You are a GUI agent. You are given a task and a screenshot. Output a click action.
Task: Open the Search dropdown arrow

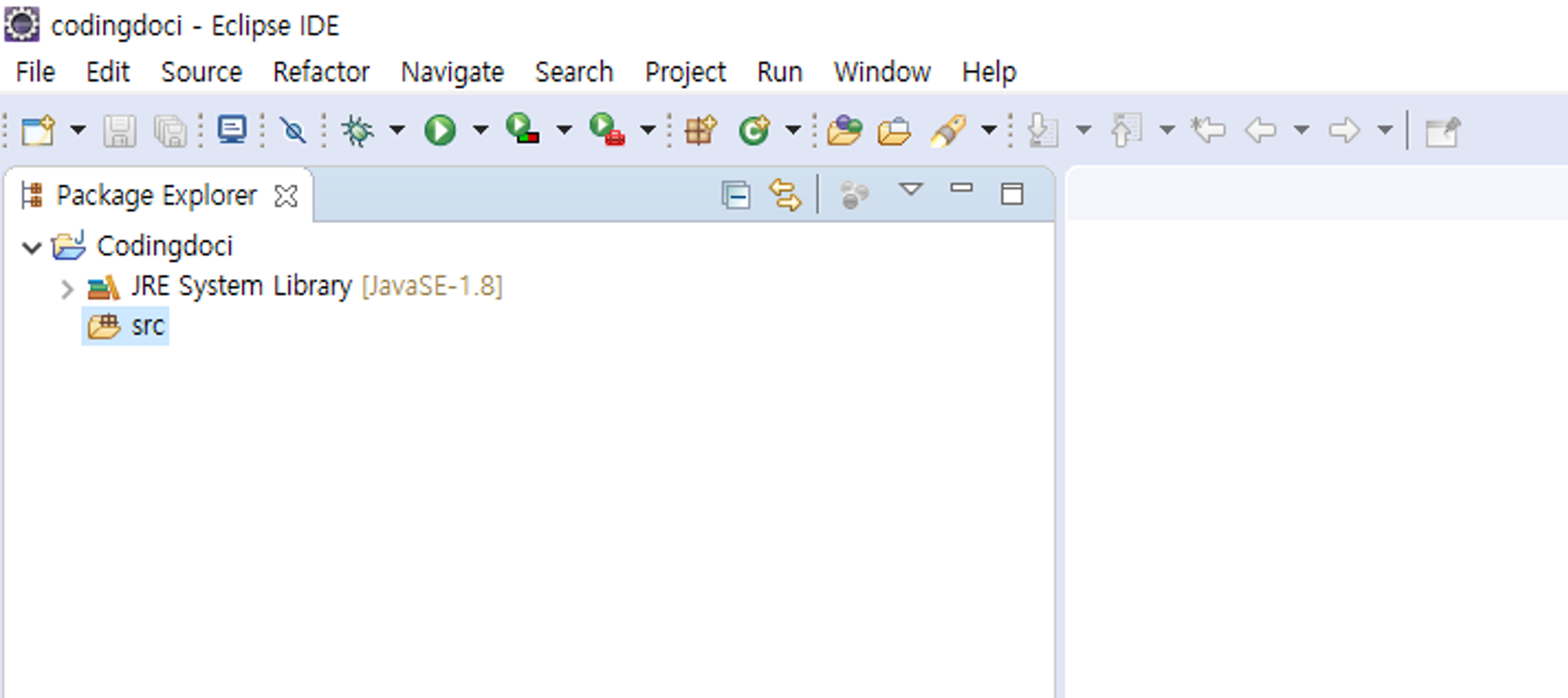tap(990, 131)
